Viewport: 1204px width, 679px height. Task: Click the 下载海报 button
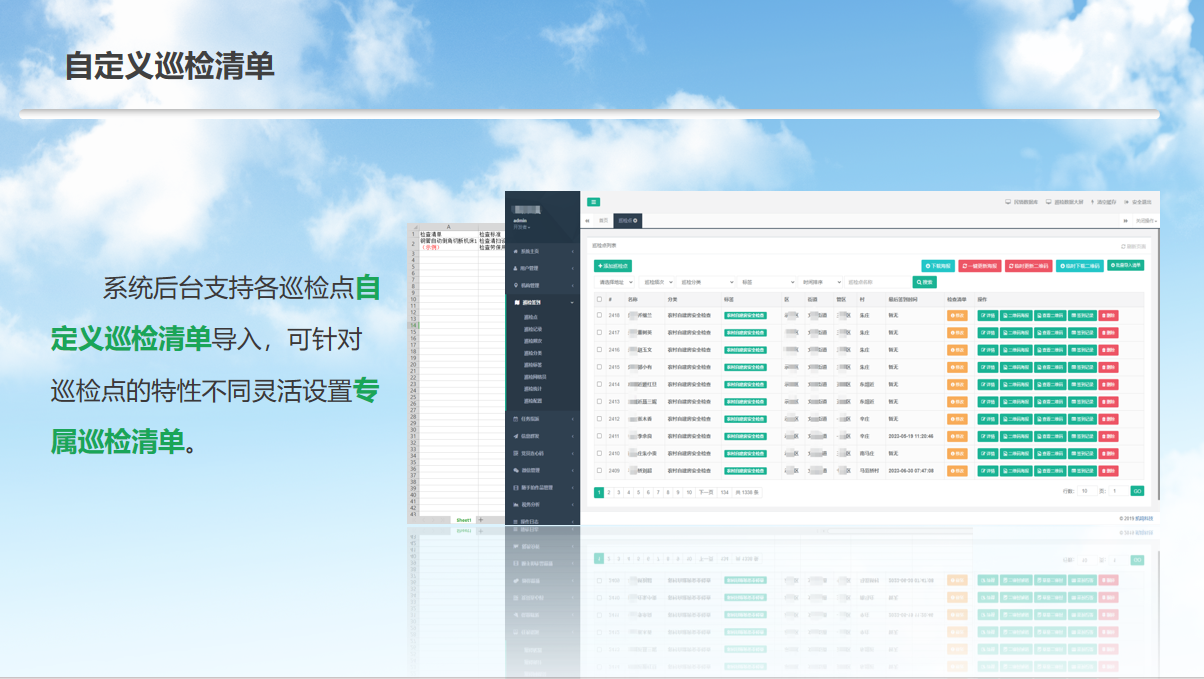[938, 266]
